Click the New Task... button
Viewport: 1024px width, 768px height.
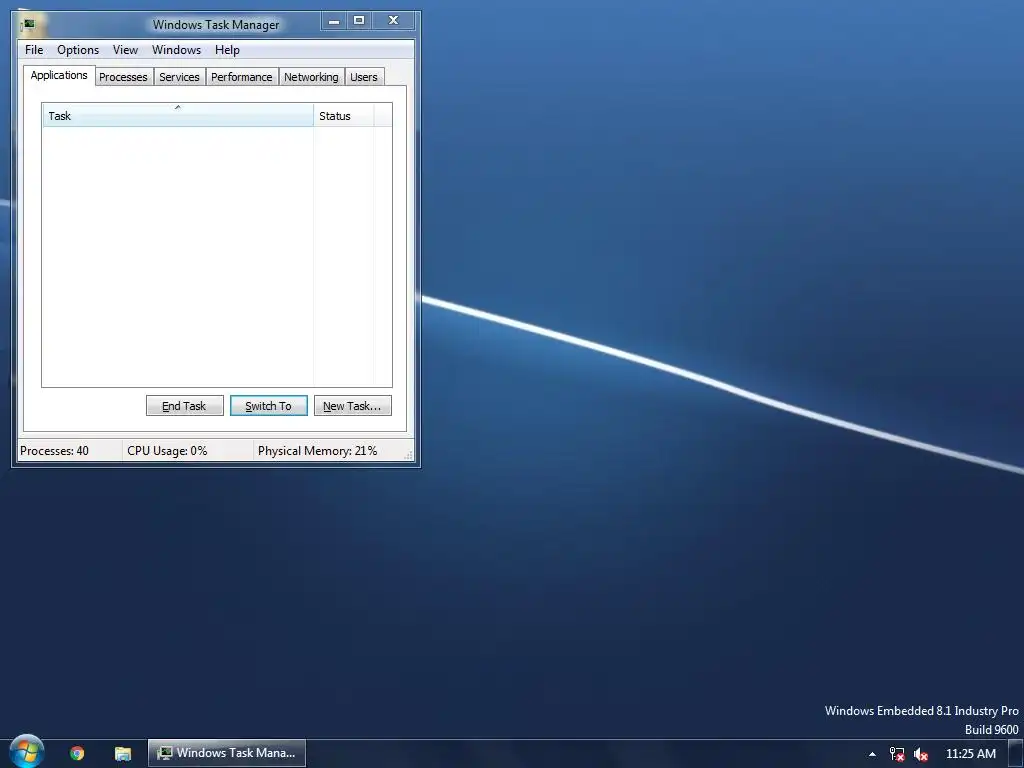(x=353, y=406)
